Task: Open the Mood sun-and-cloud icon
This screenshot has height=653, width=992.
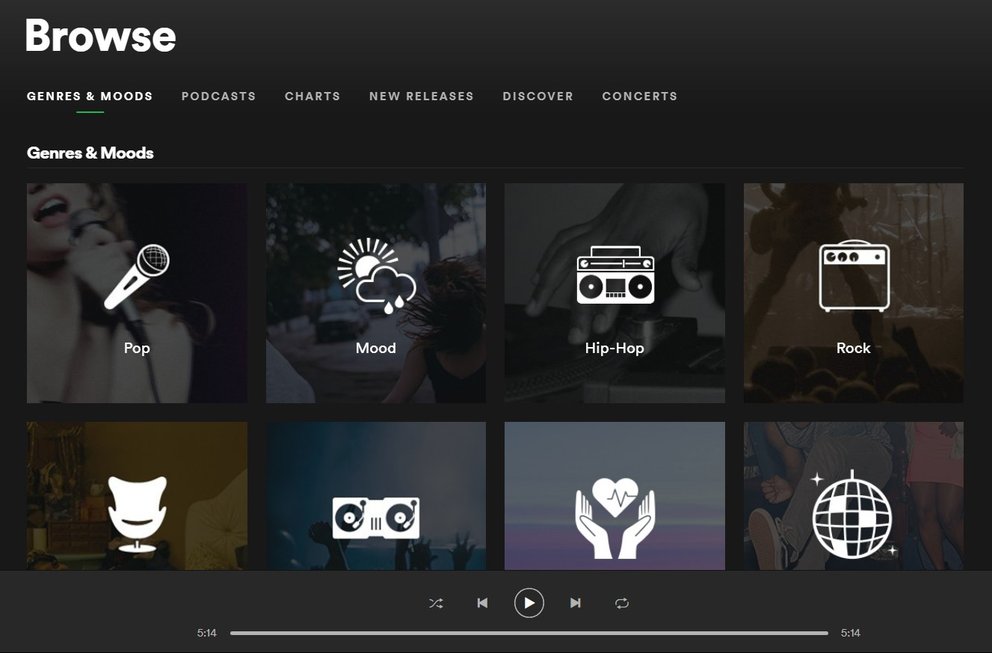Action: click(376, 276)
